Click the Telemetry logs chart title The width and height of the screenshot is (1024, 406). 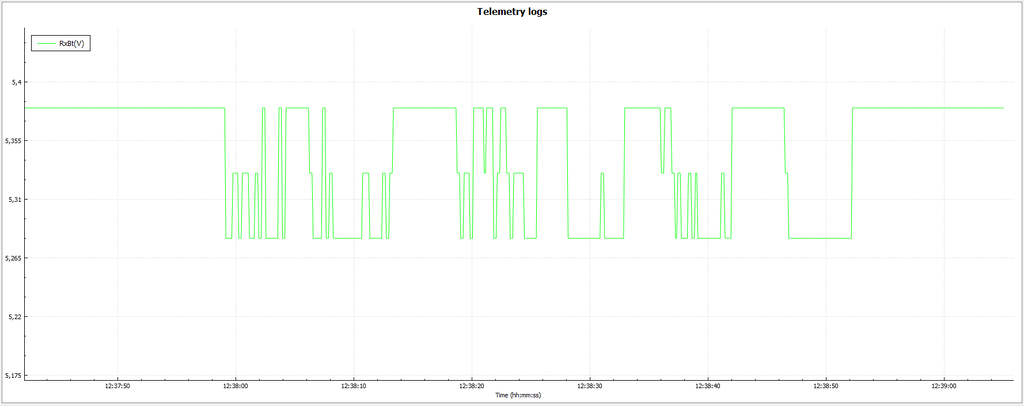pos(512,12)
